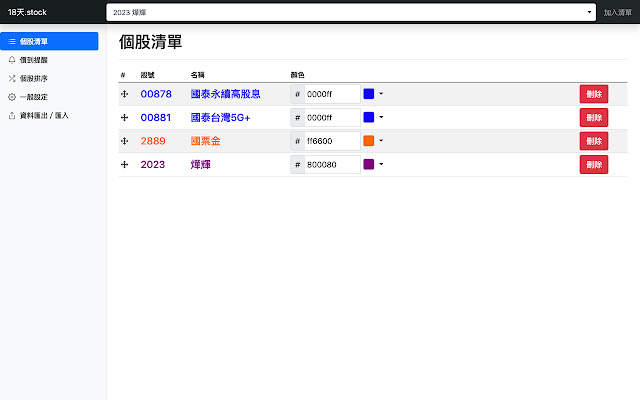
Task: Grab the move handle for row 2023
Action: 124,164
